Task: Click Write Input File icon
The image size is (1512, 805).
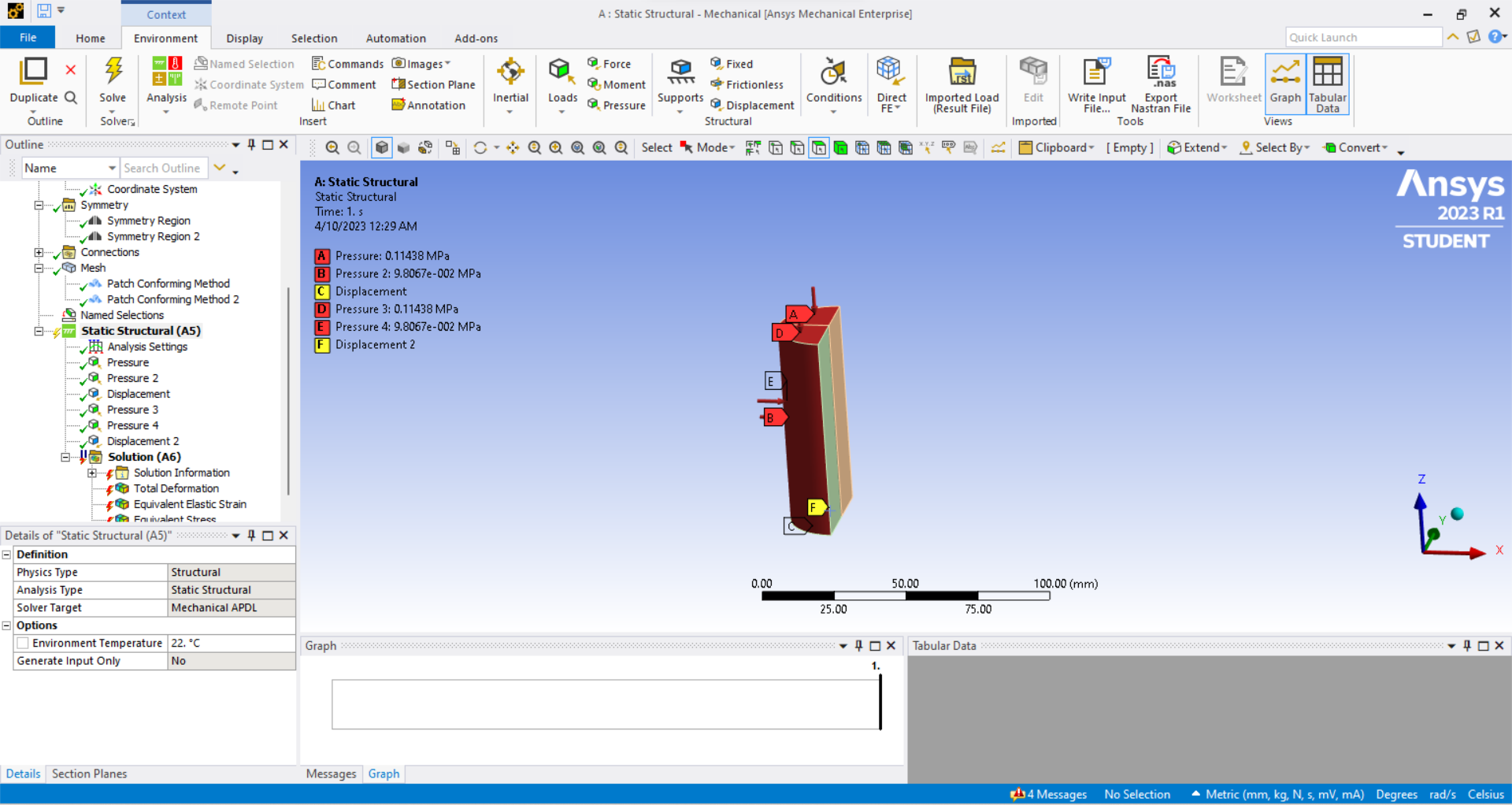Action: coord(1096,71)
